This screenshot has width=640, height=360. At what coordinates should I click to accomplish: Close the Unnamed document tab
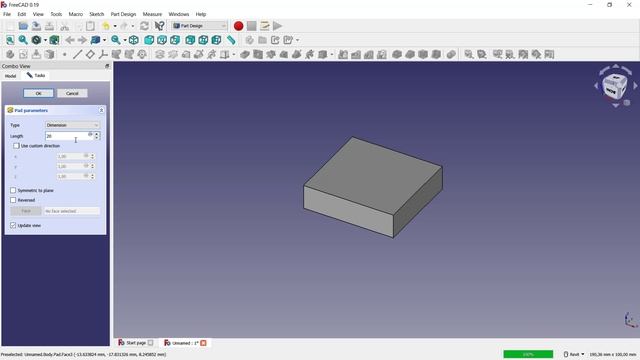tap(203, 343)
